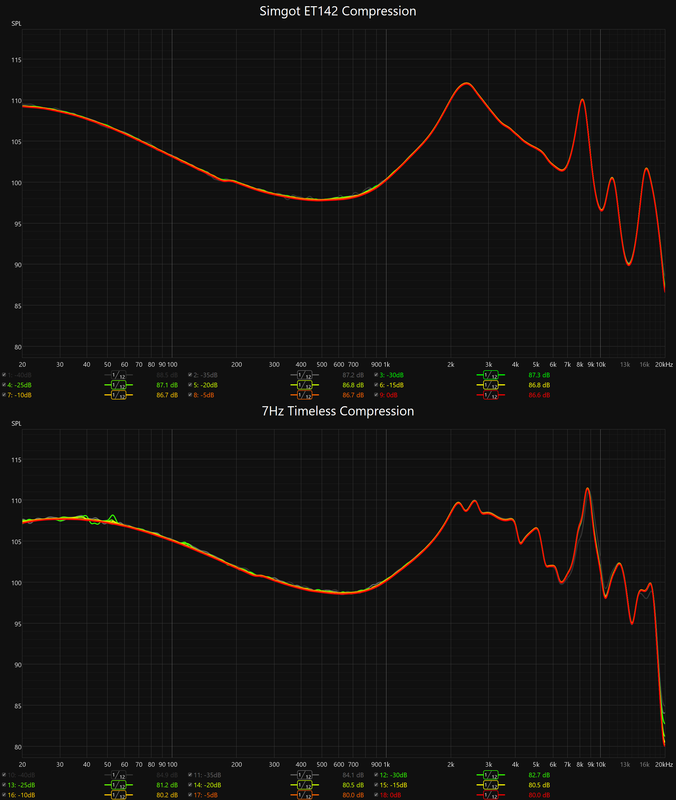Click the 1/12 smoothing icon for trace 6: -15dB
This screenshot has width=676, height=800.
pyautogui.click(x=491, y=385)
